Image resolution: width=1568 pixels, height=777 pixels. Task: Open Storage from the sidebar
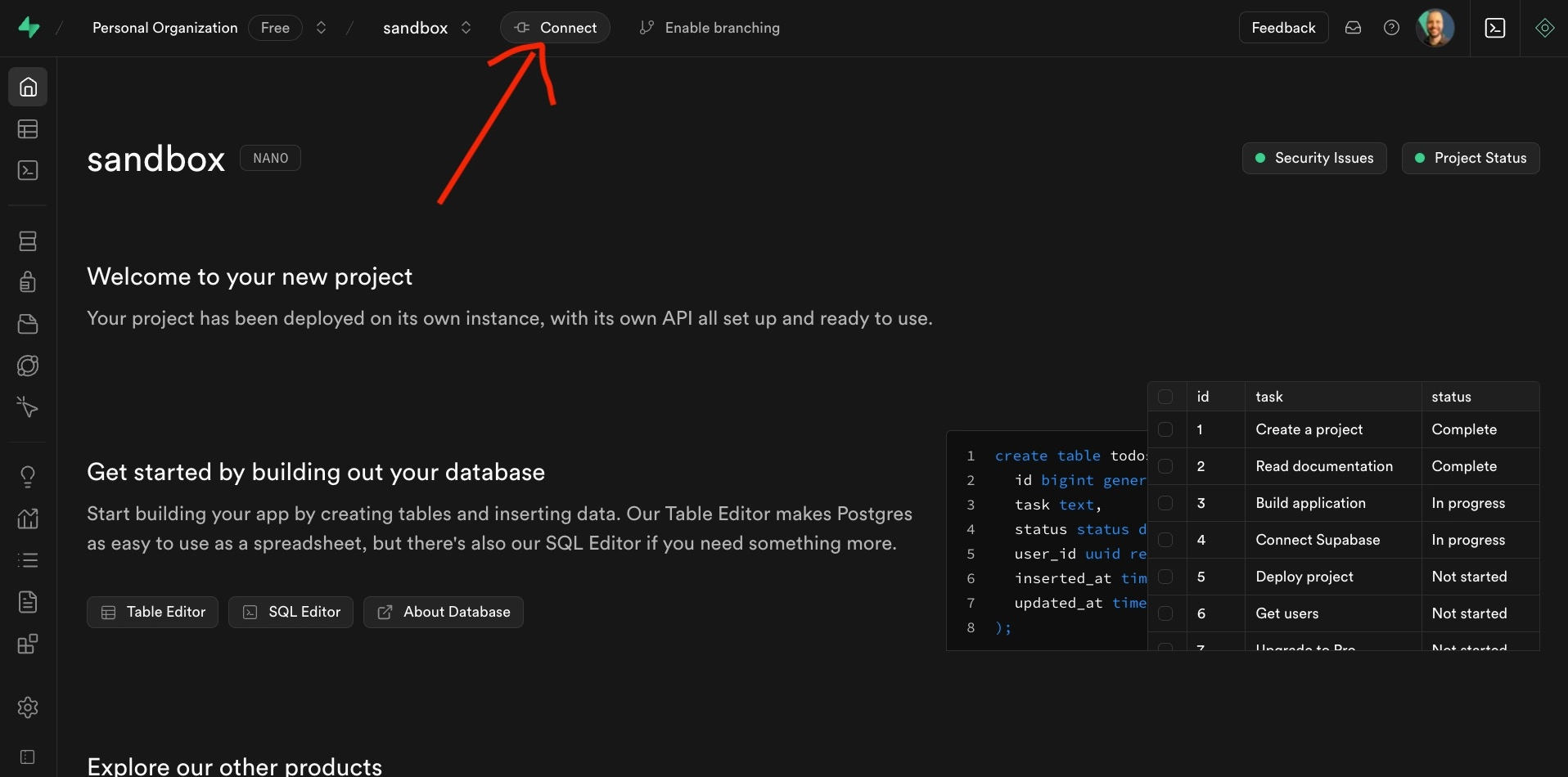click(28, 324)
